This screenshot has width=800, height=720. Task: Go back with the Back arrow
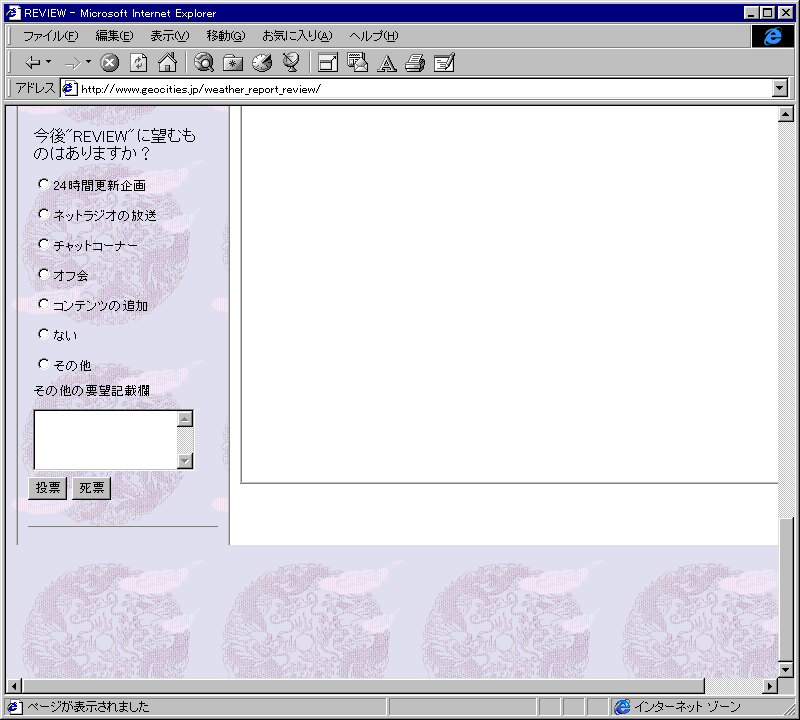tap(33, 63)
